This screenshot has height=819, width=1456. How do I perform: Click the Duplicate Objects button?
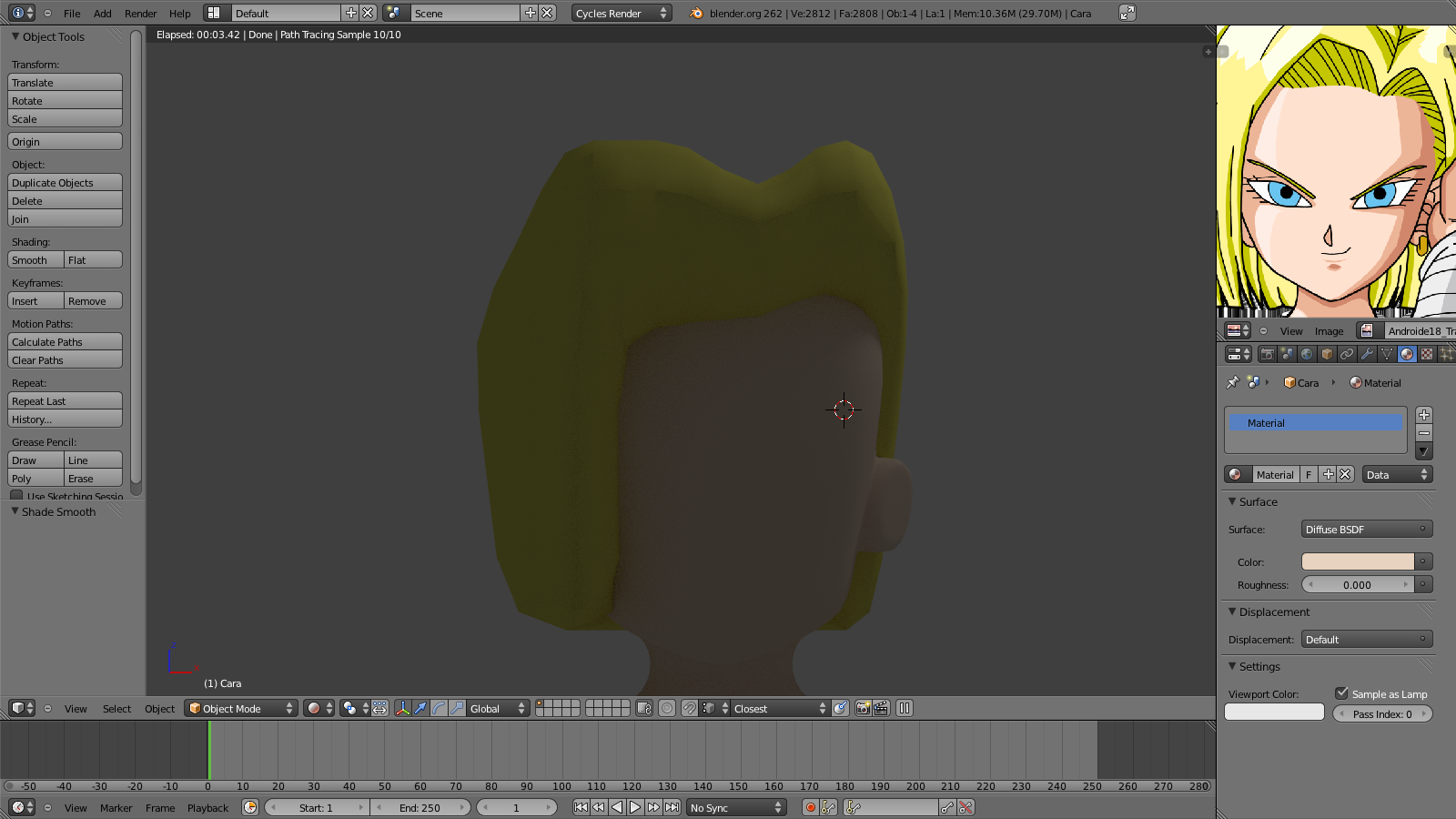65,183
